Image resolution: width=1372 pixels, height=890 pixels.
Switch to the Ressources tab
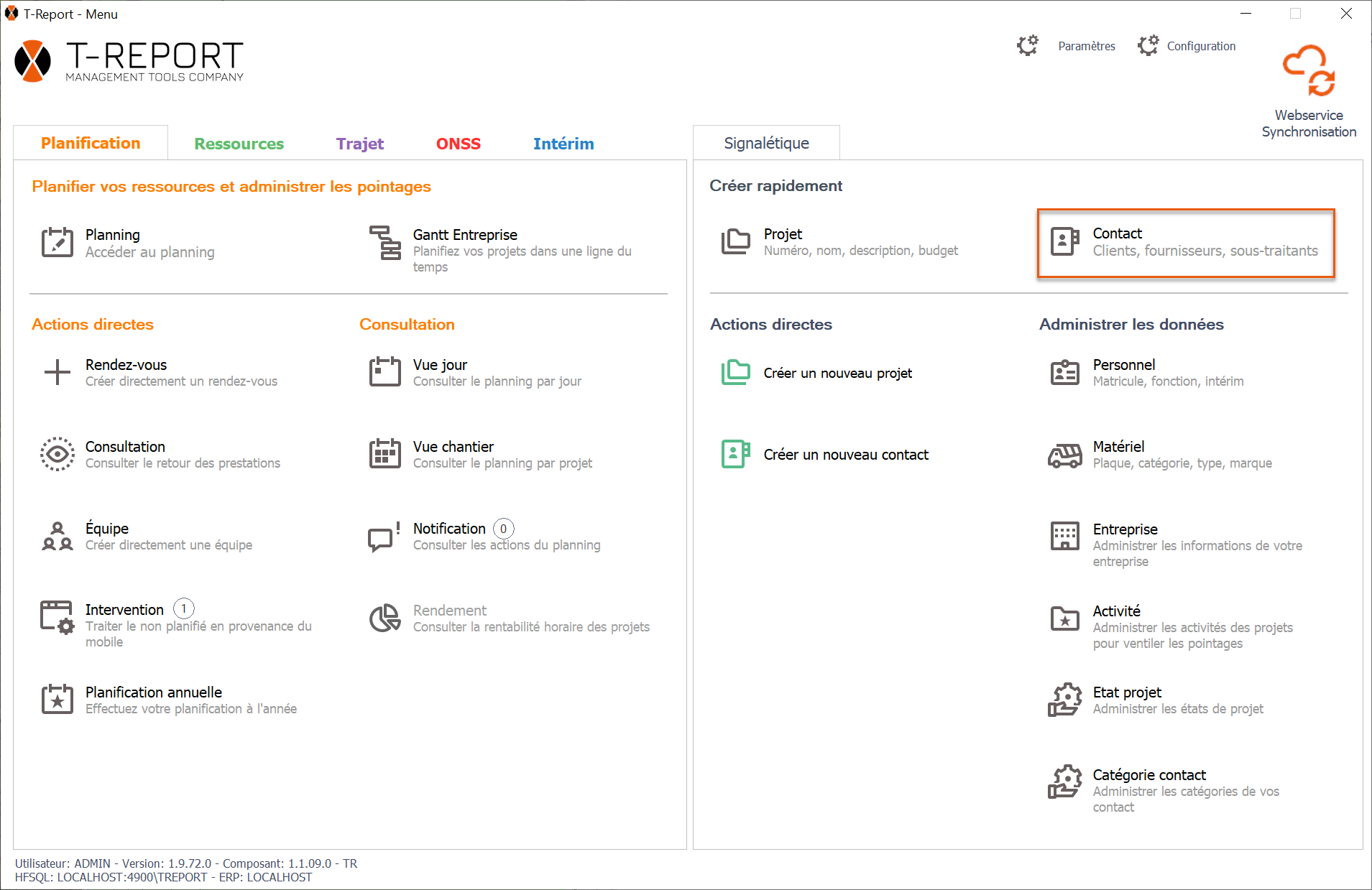point(239,144)
